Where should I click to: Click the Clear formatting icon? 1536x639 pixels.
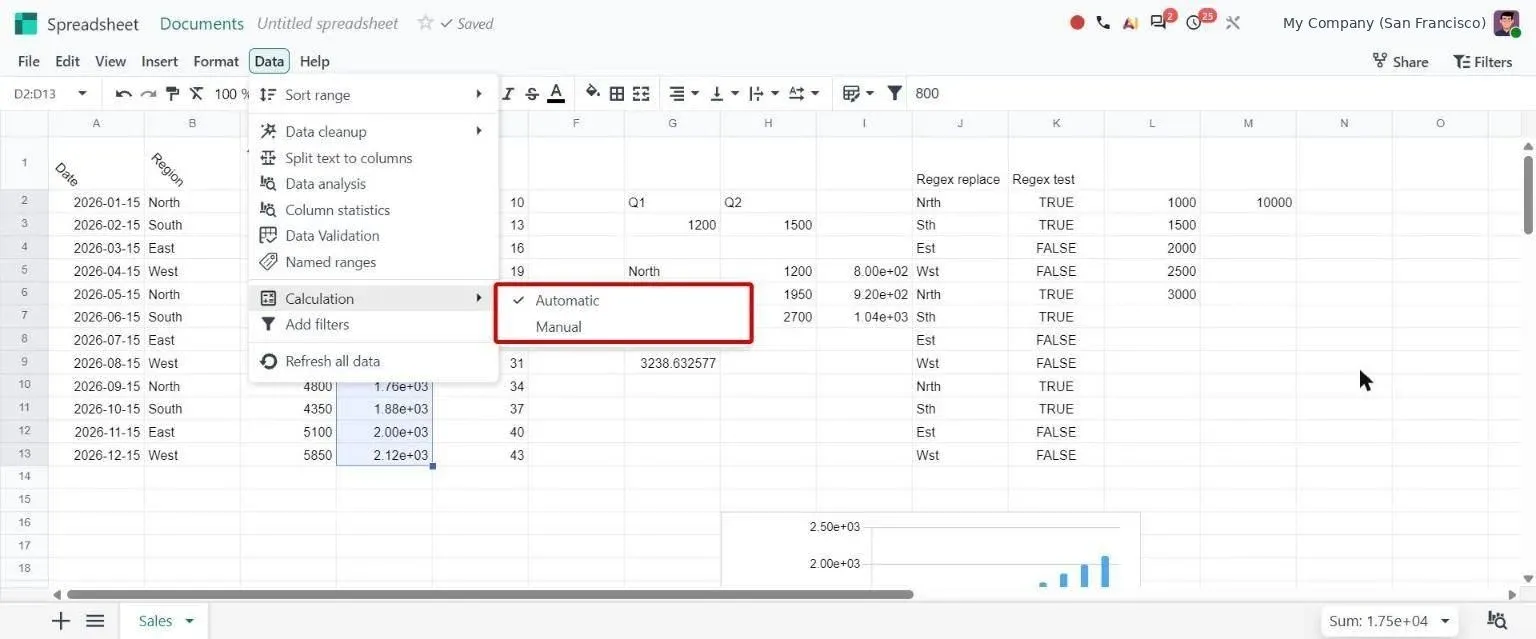[x=196, y=94]
